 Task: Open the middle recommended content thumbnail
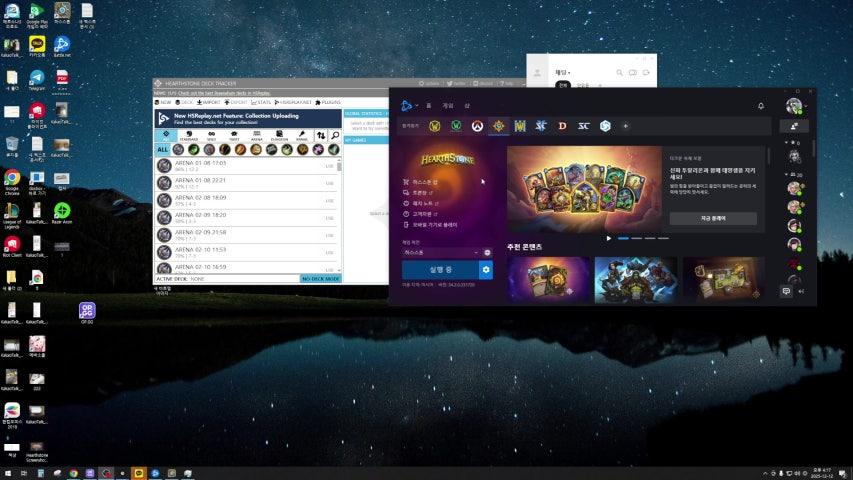point(635,279)
